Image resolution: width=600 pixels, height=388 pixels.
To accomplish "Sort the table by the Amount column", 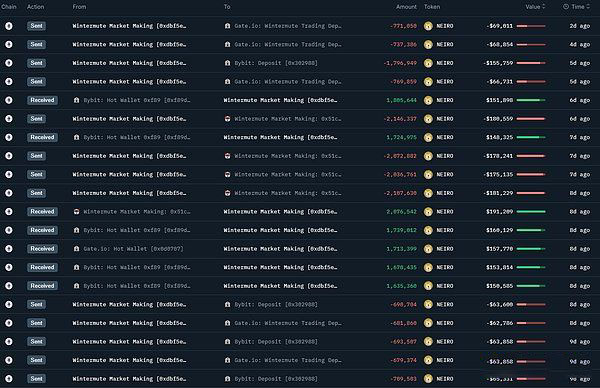I will coord(406,7).
